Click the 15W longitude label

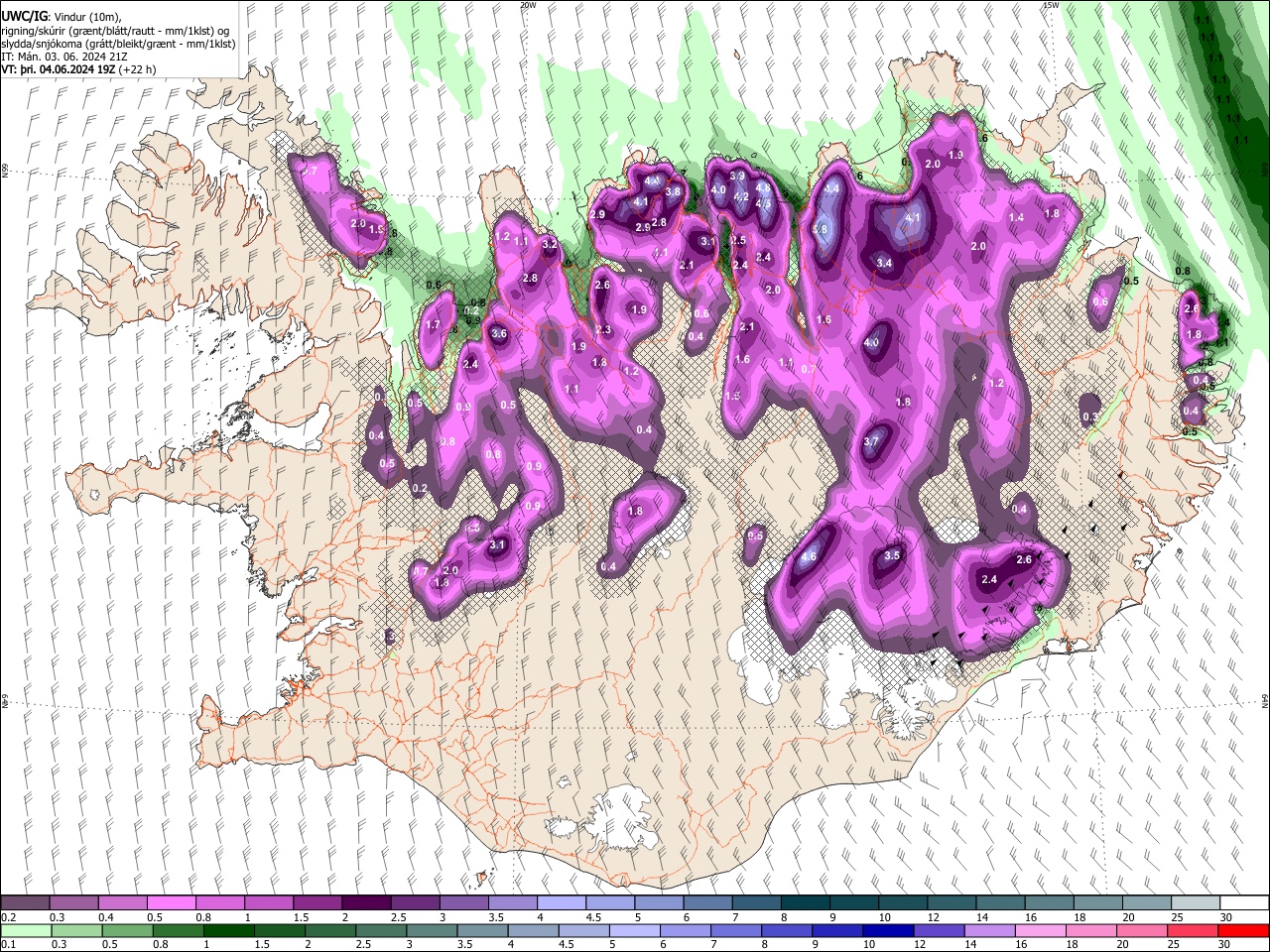click(1050, 5)
